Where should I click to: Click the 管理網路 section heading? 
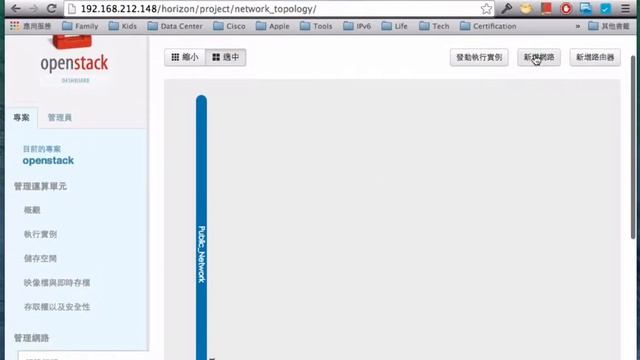point(31,338)
